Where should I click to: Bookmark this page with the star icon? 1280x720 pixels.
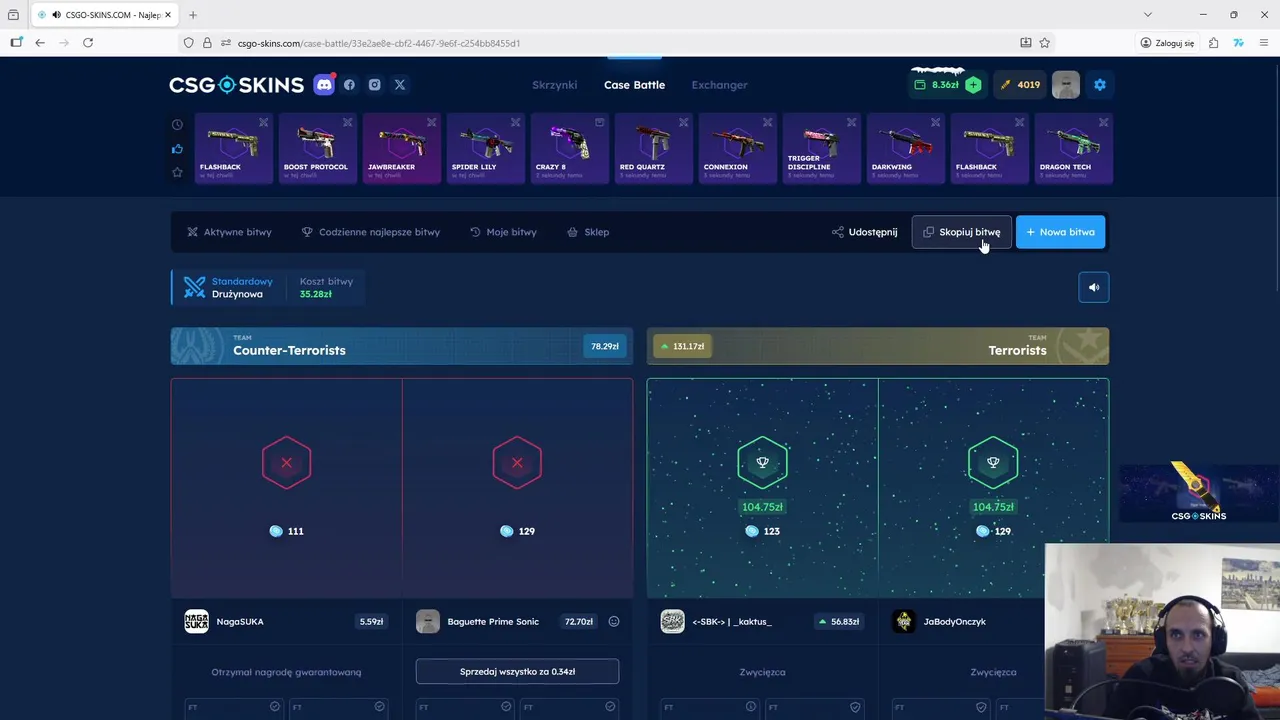coord(1045,43)
